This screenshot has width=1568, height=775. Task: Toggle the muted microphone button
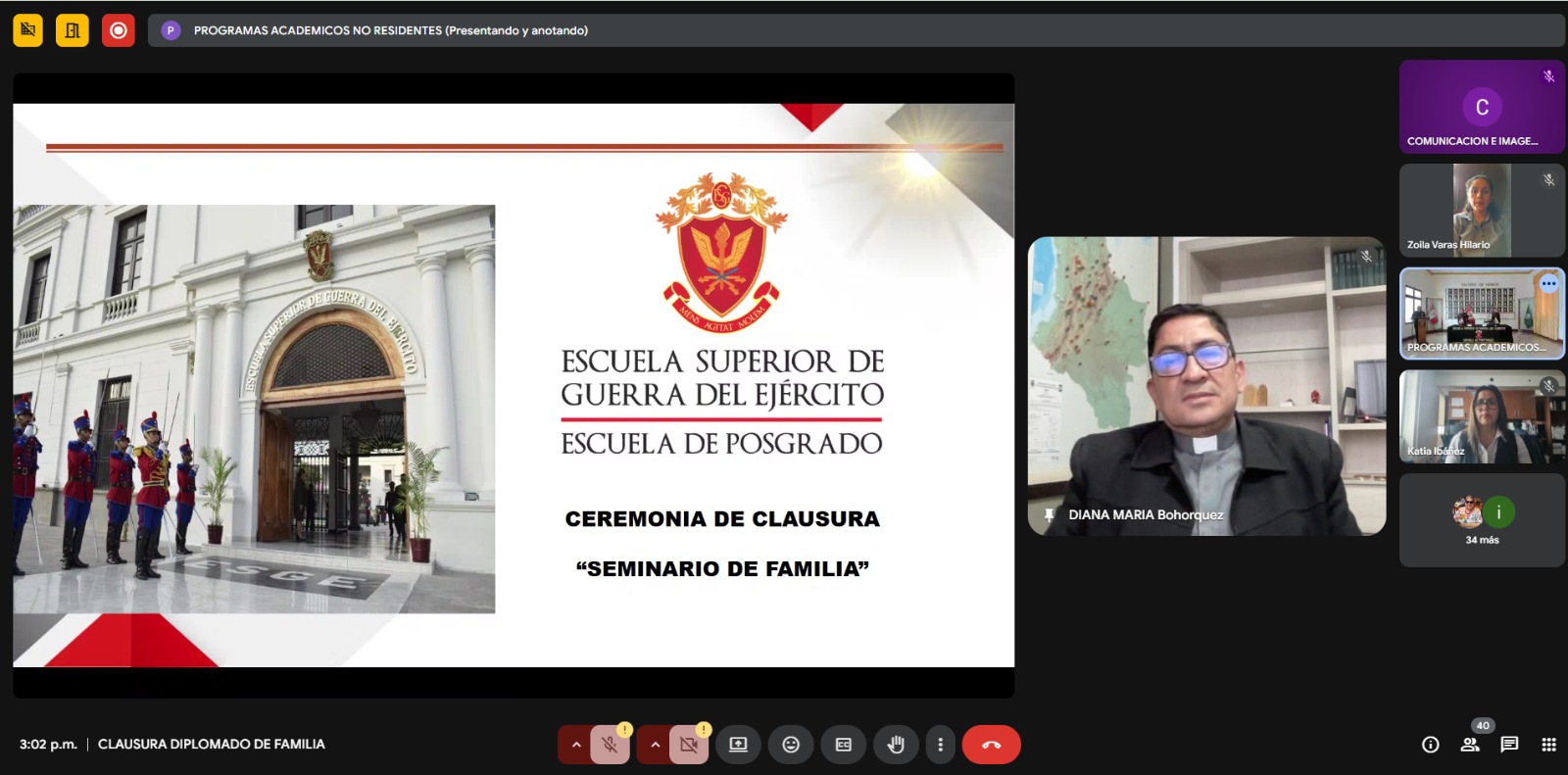(x=610, y=746)
